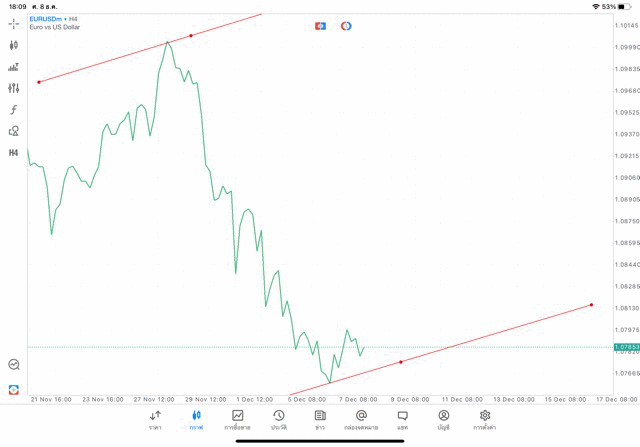Open the indicators function (f) icon
This screenshot has height=447, width=640.
click(x=14, y=109)
